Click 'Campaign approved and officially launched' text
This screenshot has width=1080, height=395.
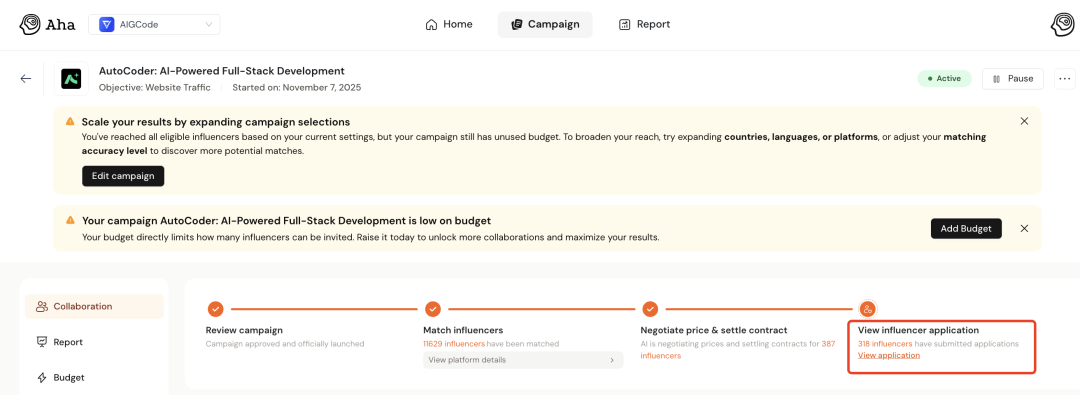click(x=285, y=343)
